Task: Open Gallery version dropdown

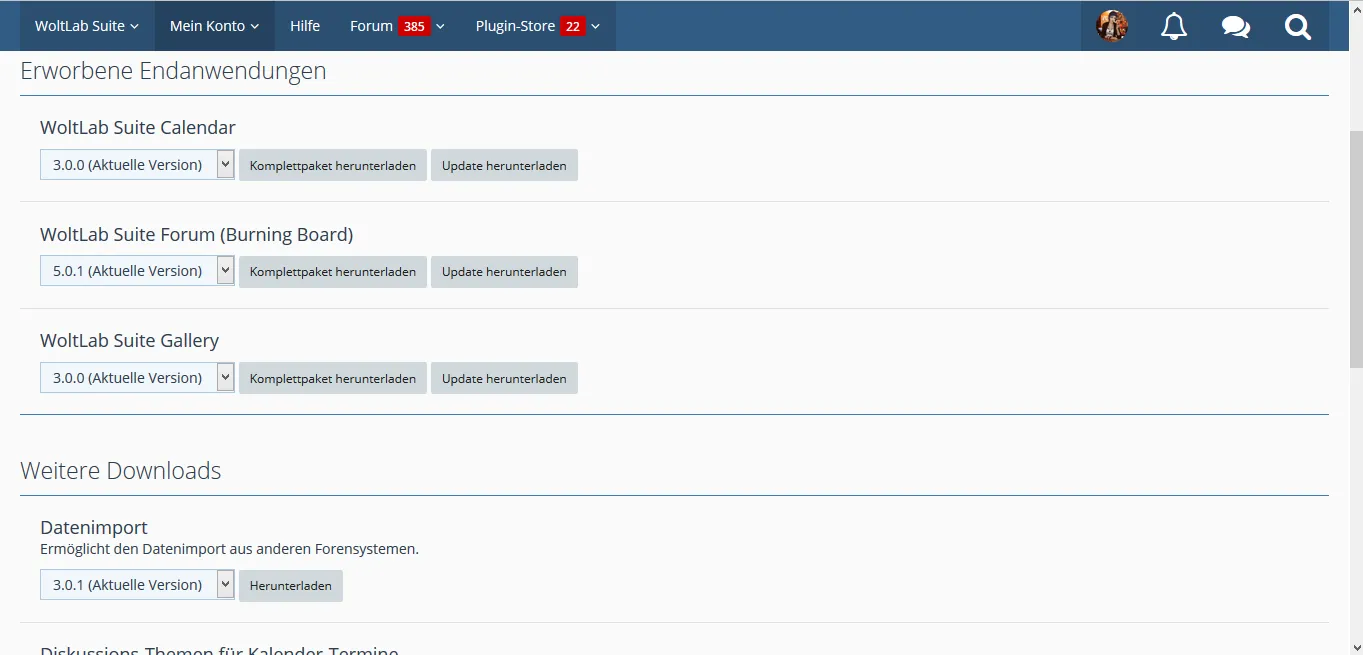Action: click(x=137, y=378)
